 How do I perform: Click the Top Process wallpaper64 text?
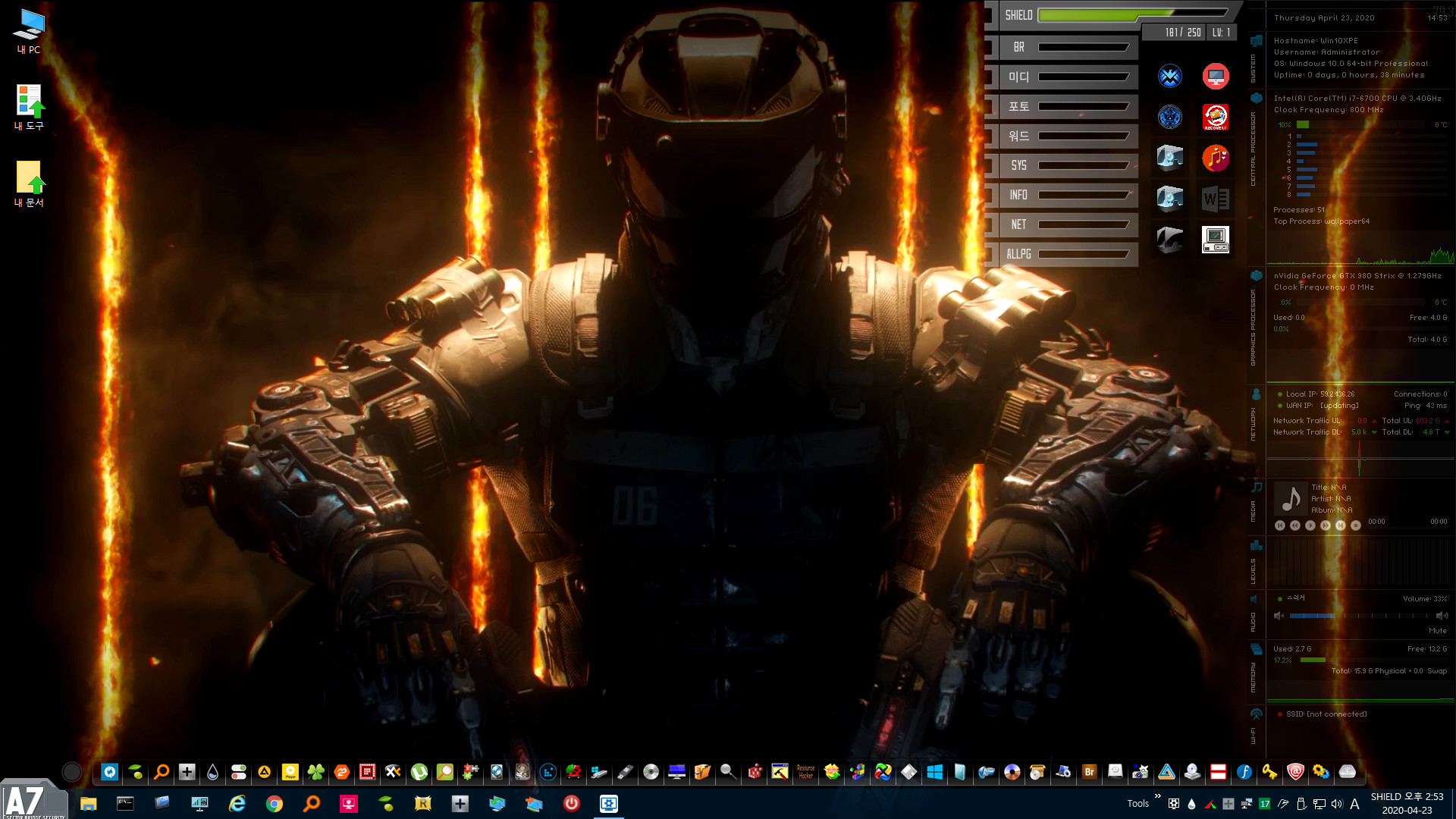(1321, 221)
